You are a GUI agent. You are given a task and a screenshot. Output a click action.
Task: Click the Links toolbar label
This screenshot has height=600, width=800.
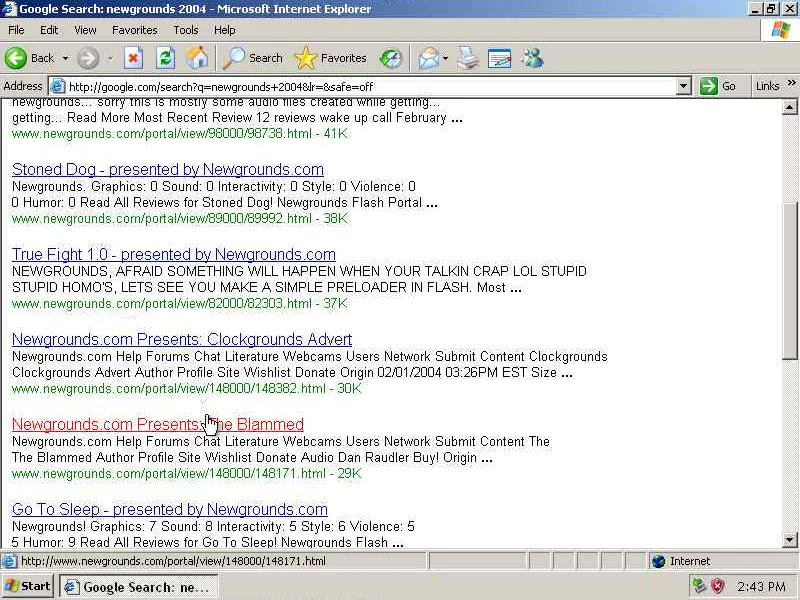coord(767,86)
